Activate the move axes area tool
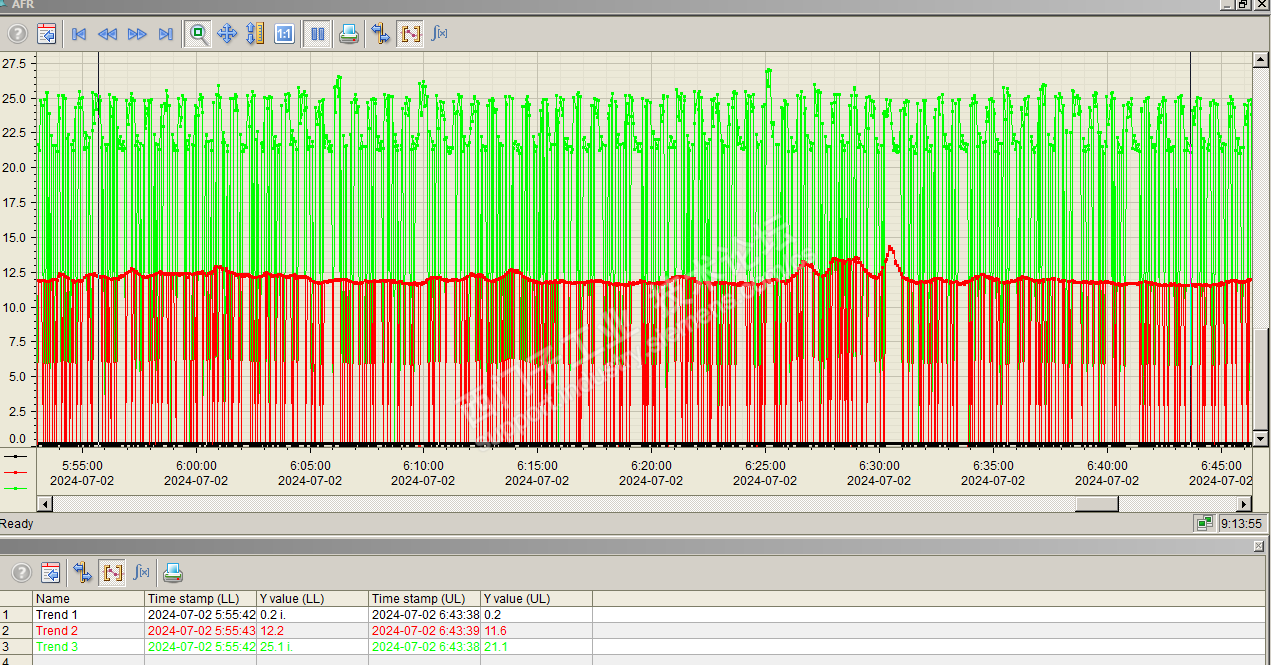 (x=255, y=34)
